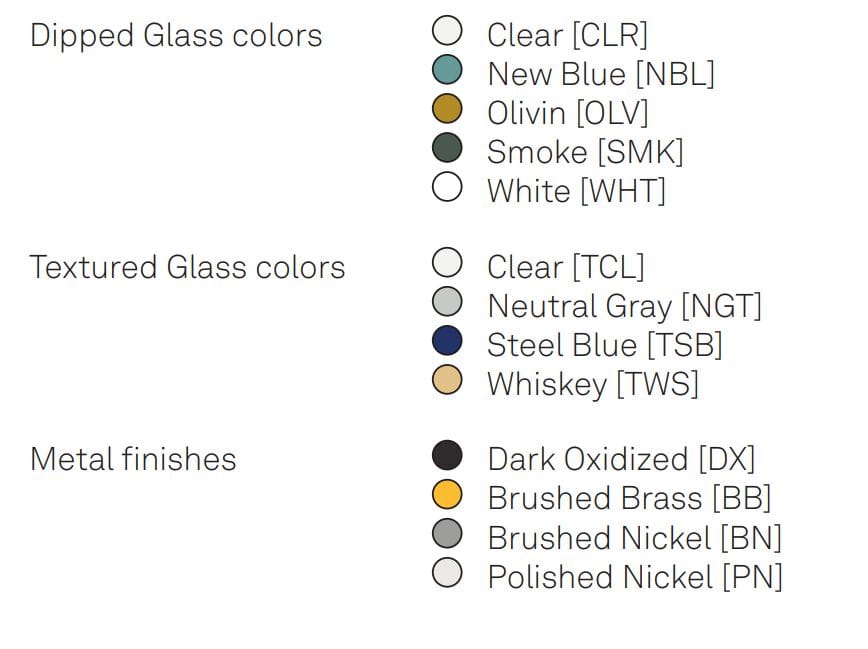Select the Smoke dipped glass swatch

click(447, 148)
